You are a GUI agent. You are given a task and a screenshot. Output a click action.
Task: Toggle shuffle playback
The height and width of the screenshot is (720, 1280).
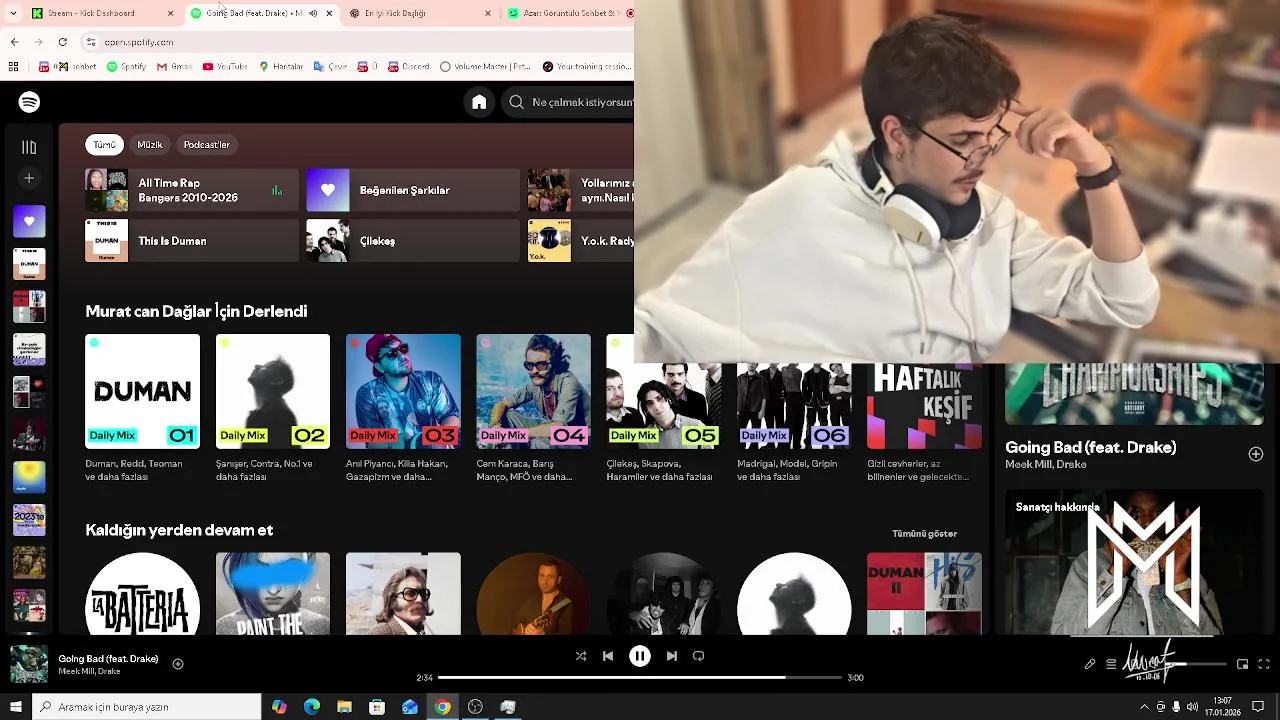tap(581, 656)
